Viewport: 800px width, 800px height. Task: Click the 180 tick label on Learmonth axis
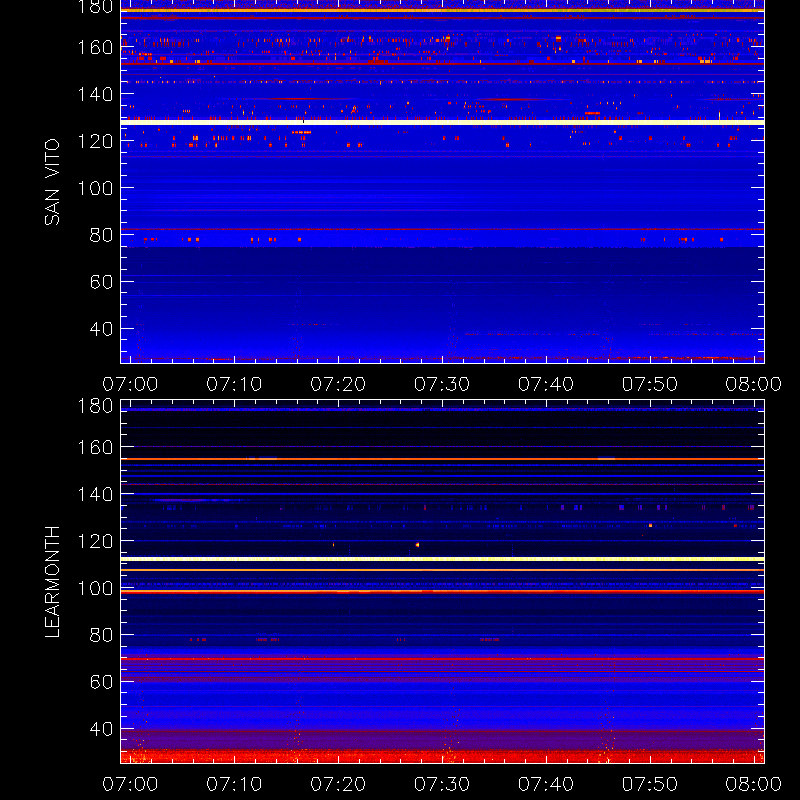tap(95, 406)
